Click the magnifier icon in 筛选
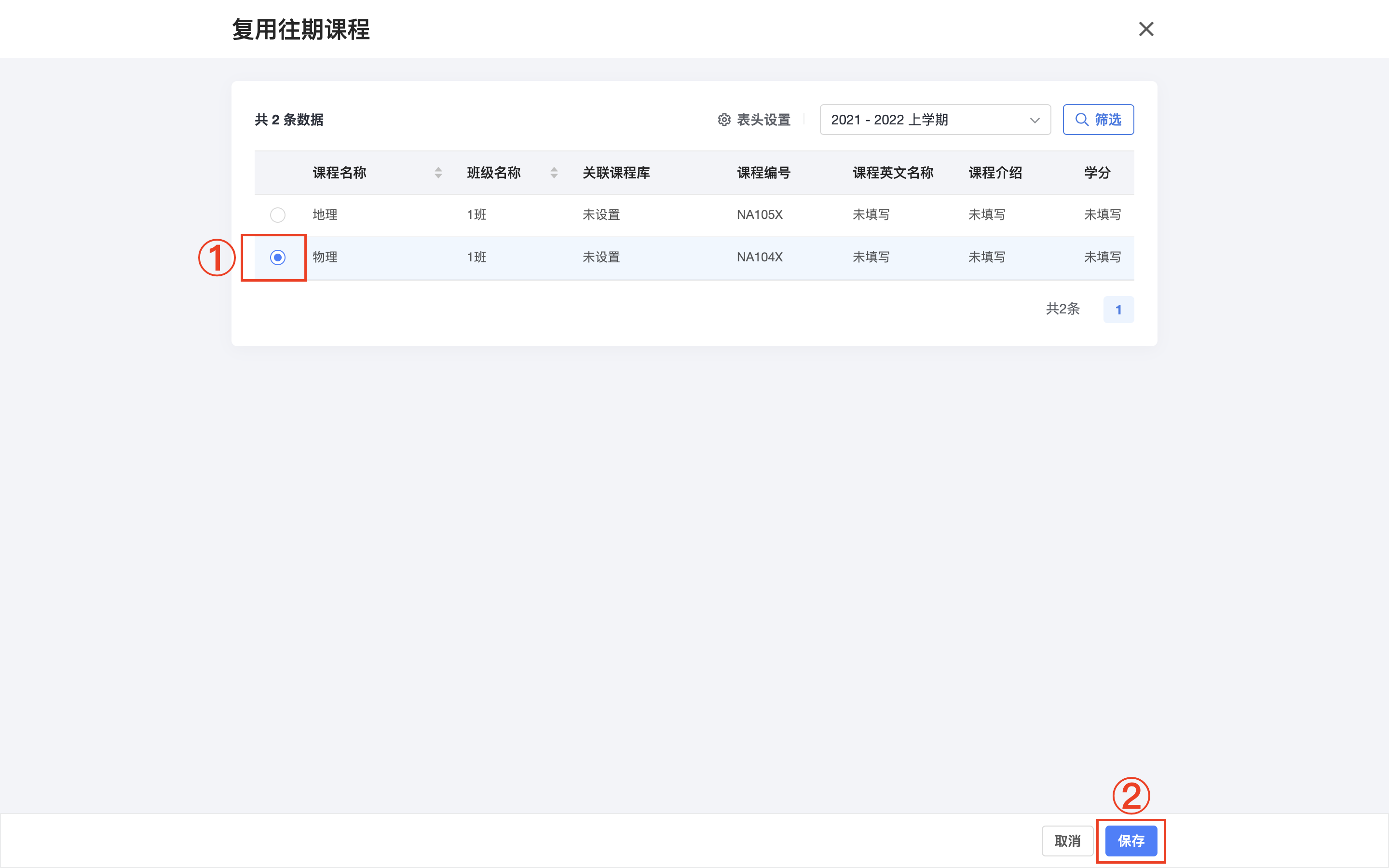This screenshot has width=1389, height=868. coord(1081,120)
